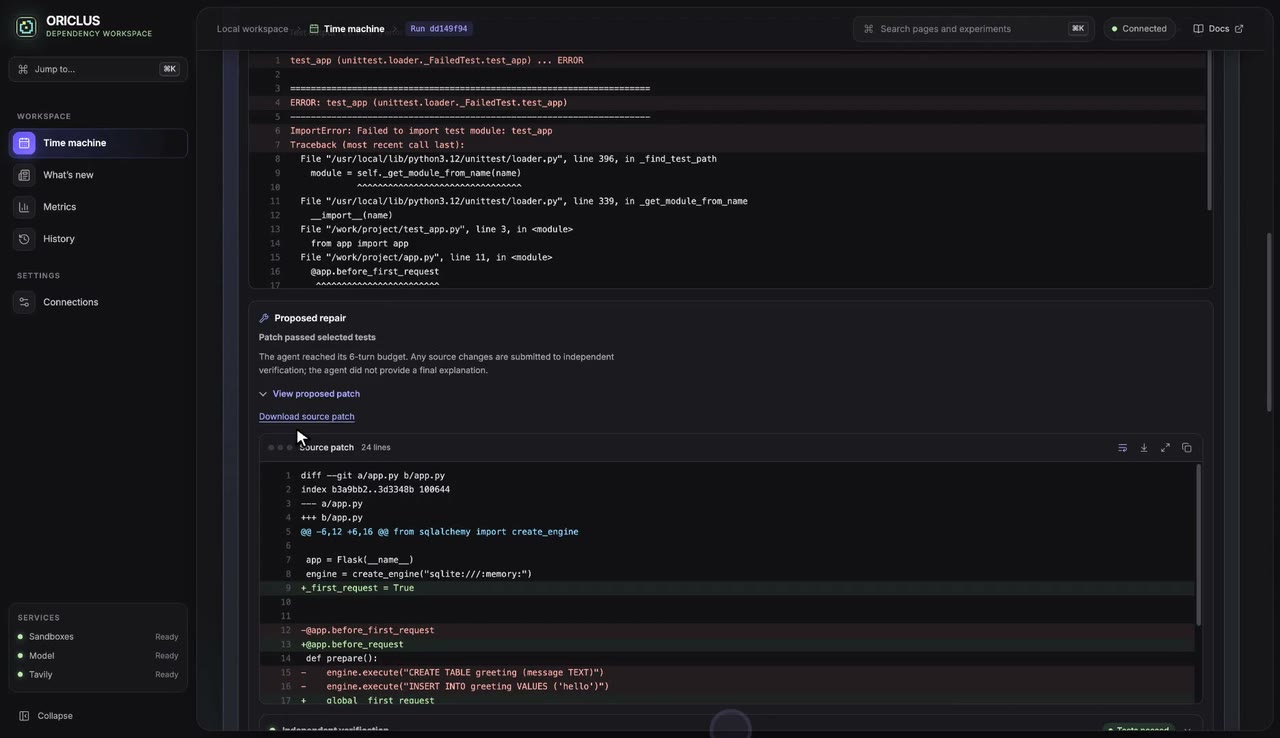The height and width of the screenshot is (738, 1280).
Task: Collapse the View proposed patch section
Action: point(309,394)
